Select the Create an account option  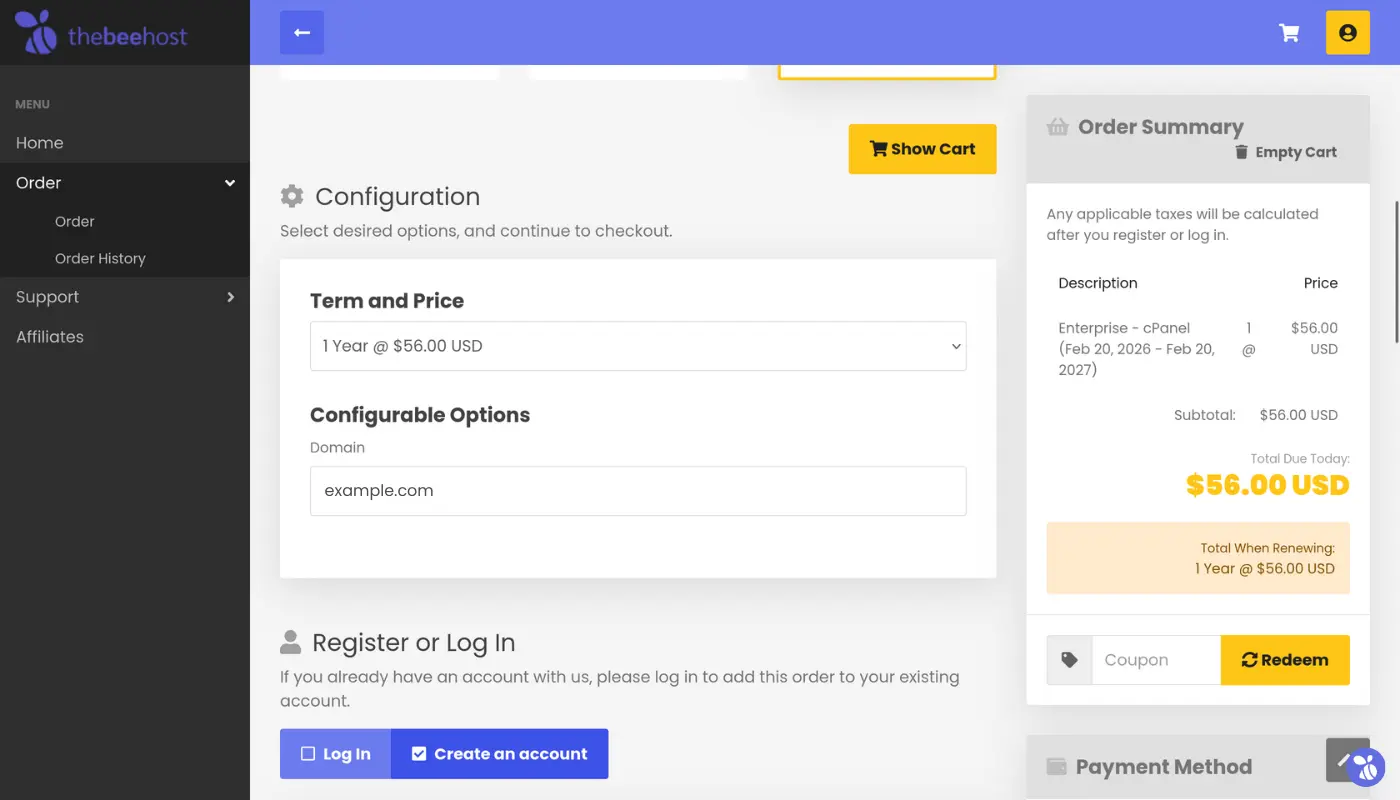pos(499,754)
